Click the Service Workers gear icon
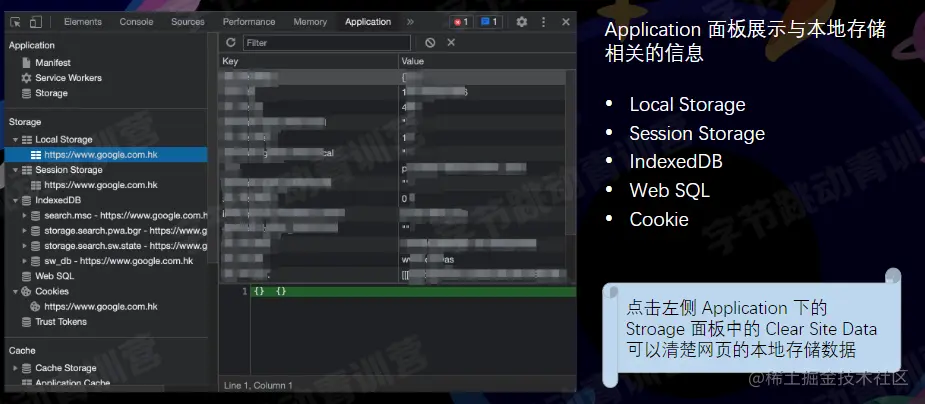Viewport: 925px width, 404px height. [x=27, y=78]
